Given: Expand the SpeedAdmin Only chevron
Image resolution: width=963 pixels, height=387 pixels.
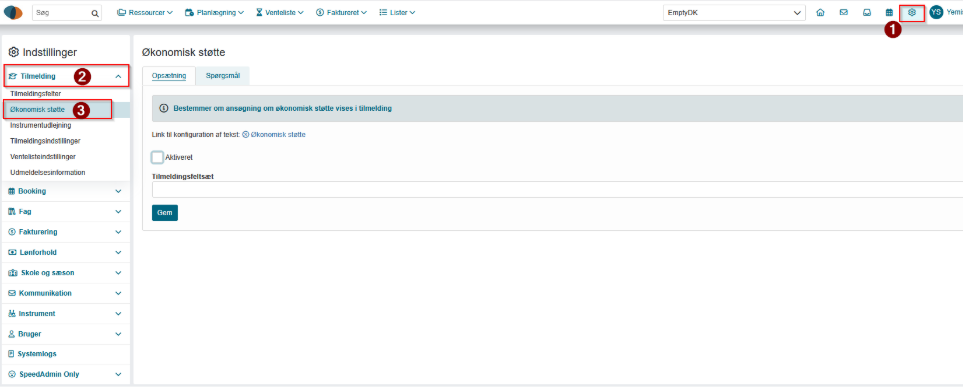Looking at the screenshot, I should 119,374.
